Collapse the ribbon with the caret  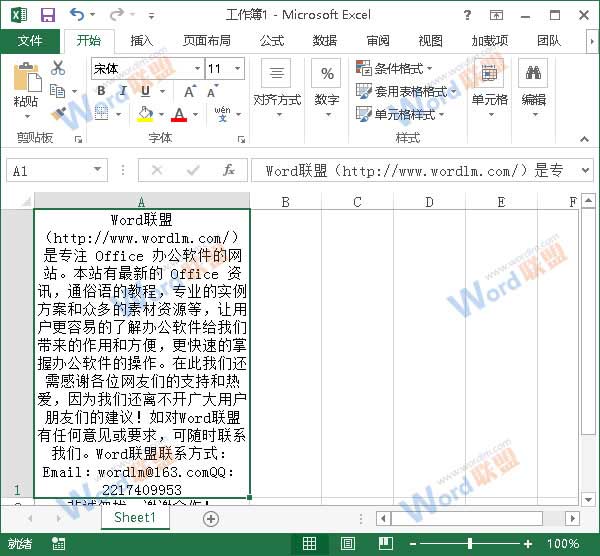pos(584,139)
